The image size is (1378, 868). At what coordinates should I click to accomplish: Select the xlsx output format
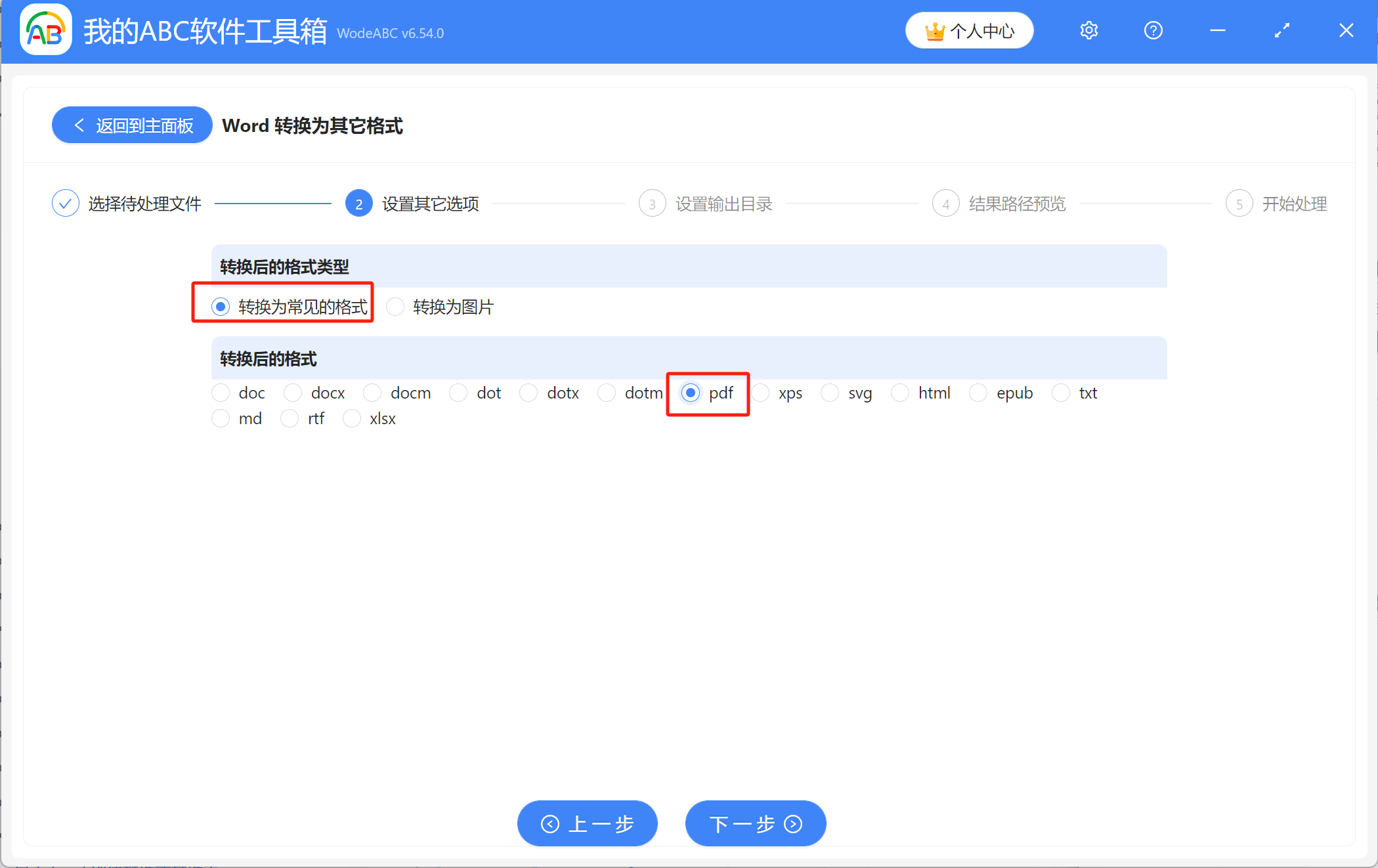352,418
